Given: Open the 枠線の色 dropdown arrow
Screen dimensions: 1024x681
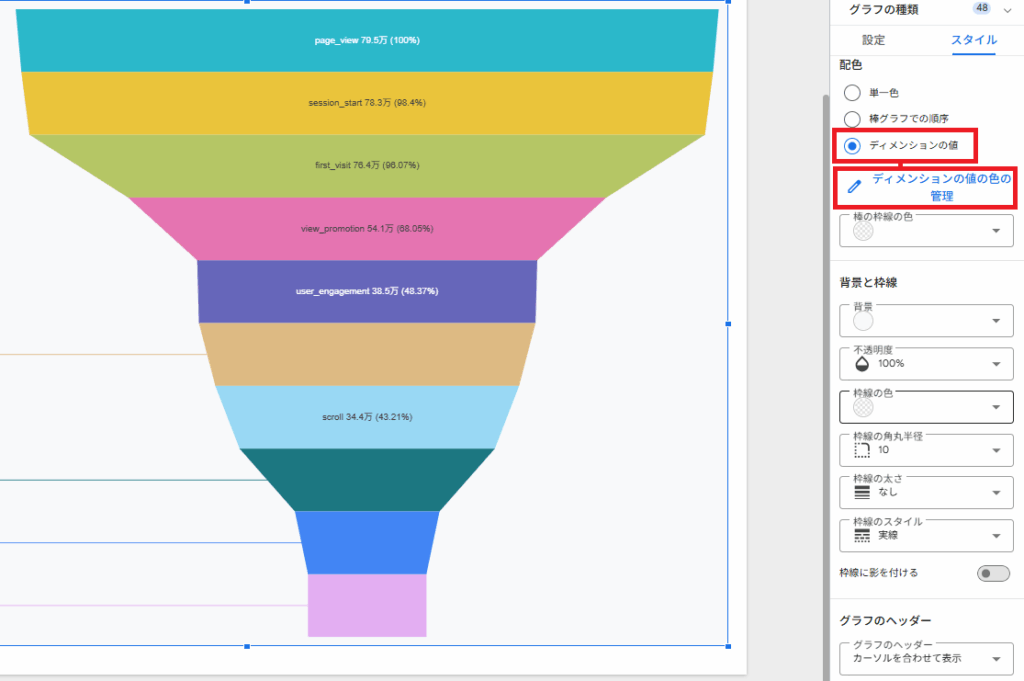Looking at the screenshot, I should pyautogui.click(x=996, y=407).
